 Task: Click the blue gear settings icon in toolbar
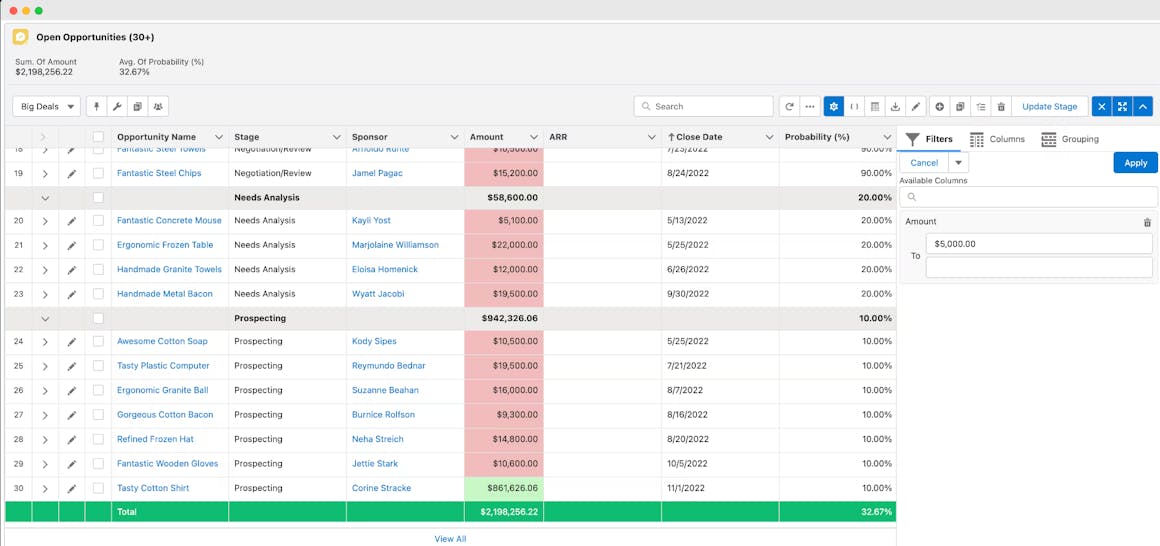(833, 106)
